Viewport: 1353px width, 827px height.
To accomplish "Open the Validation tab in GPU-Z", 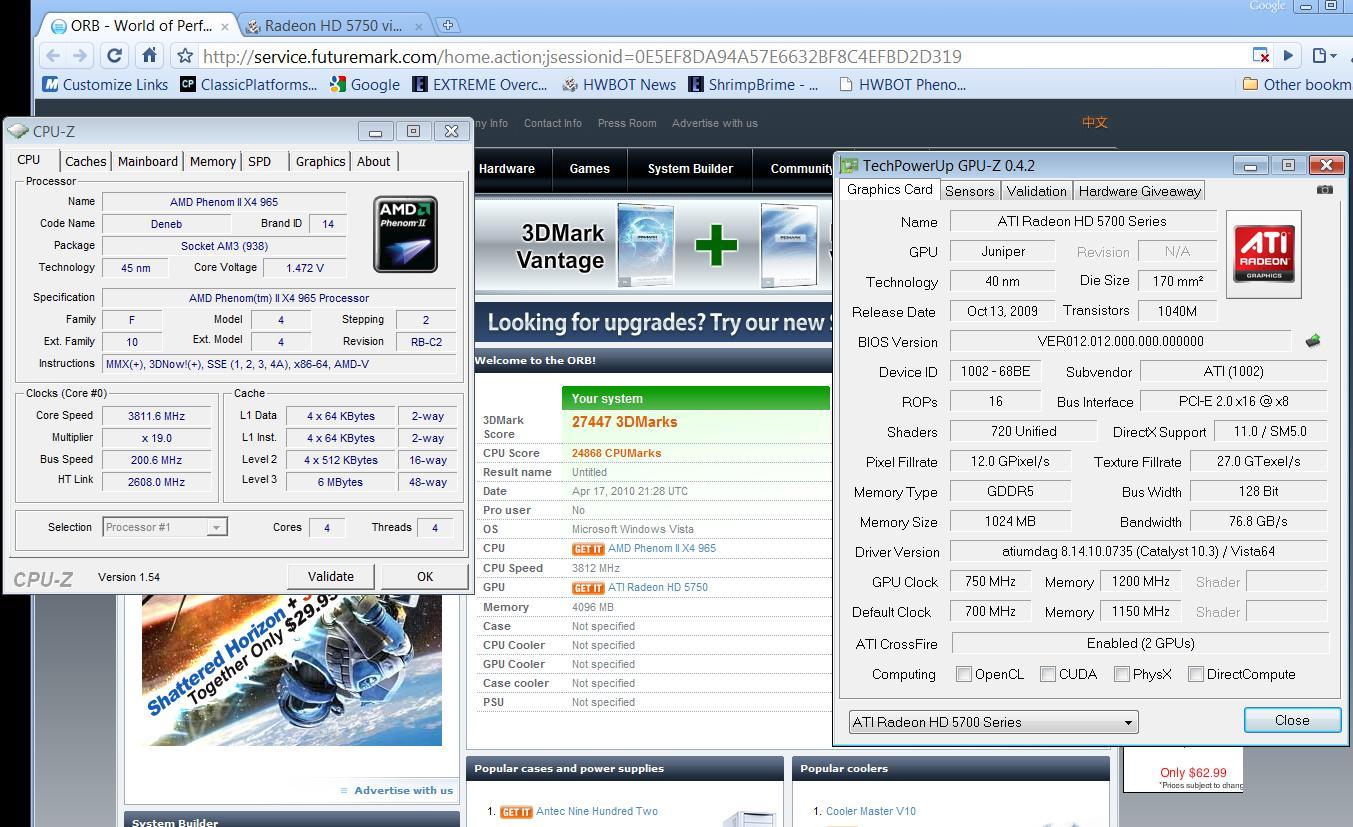I will pyautogui.click(x=1036, y=190).
